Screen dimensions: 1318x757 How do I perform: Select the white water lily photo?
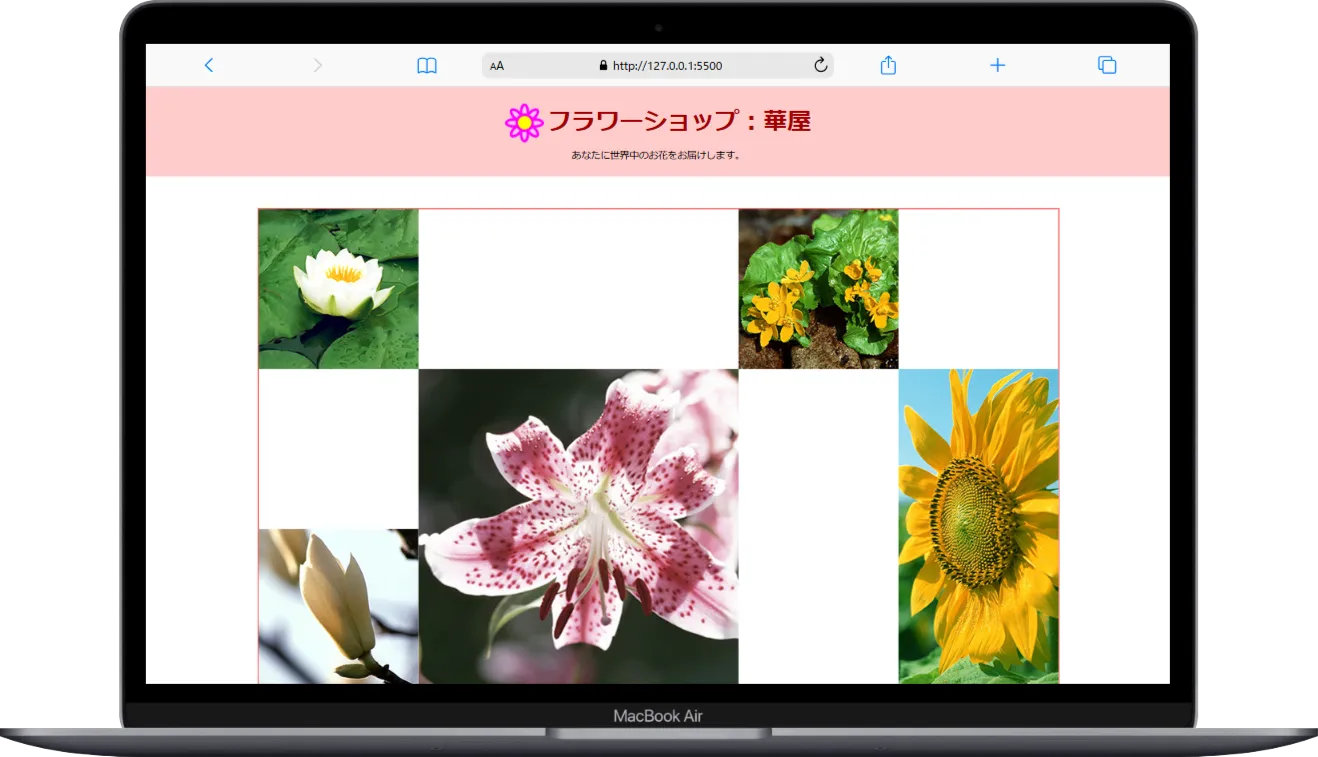[338, 288]
